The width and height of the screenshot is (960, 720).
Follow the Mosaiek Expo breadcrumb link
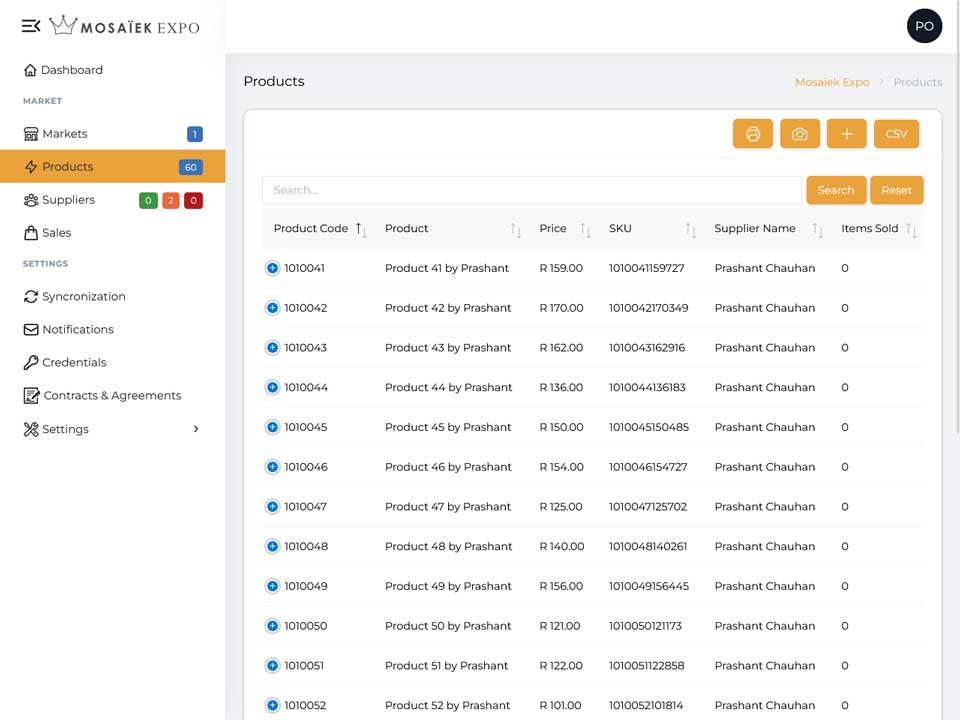pyautogui.click(x=832, y=82)
